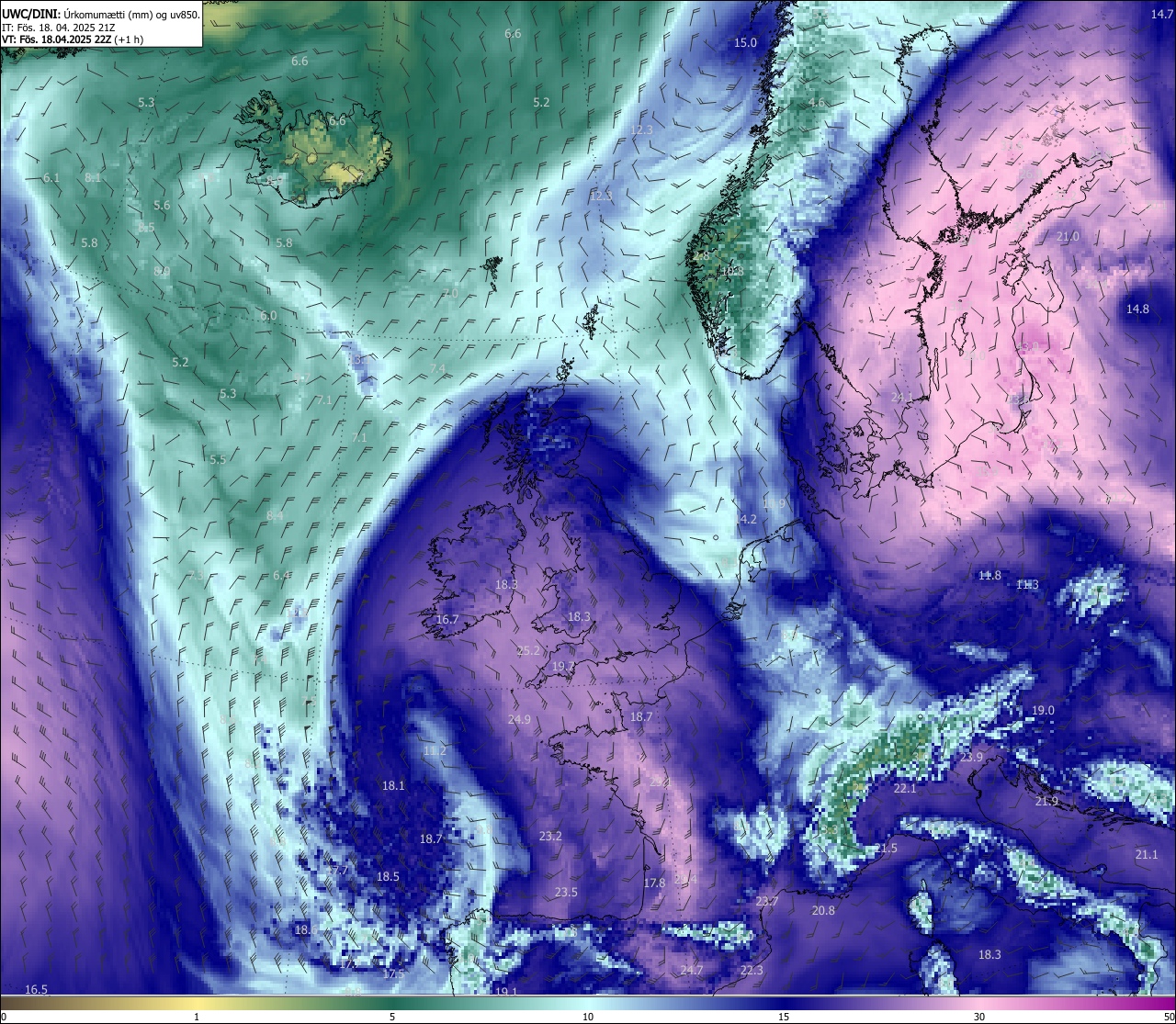Click the 19.0 value over the Balkans
The image size is (1176, 1024).
(x=1043, y=711)
